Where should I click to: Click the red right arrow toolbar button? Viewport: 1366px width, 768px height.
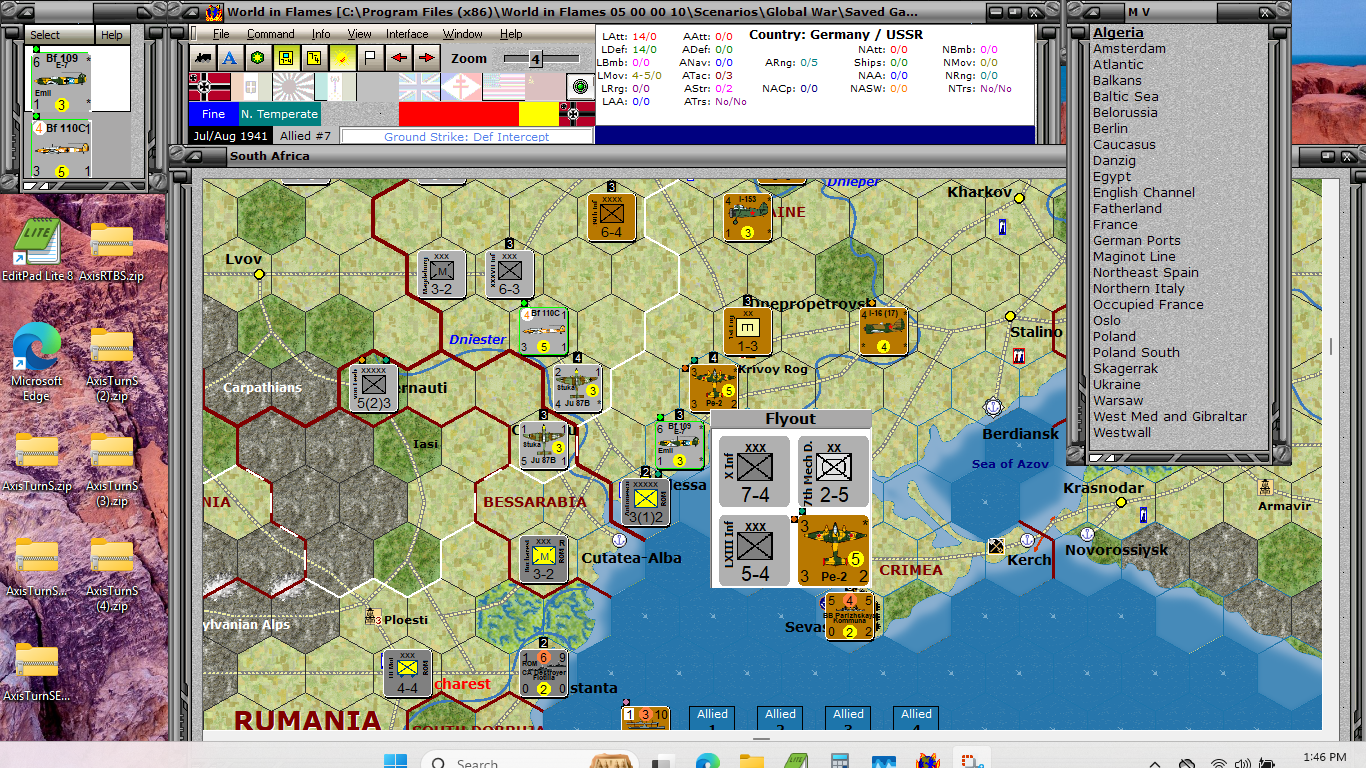click(427, 58)
